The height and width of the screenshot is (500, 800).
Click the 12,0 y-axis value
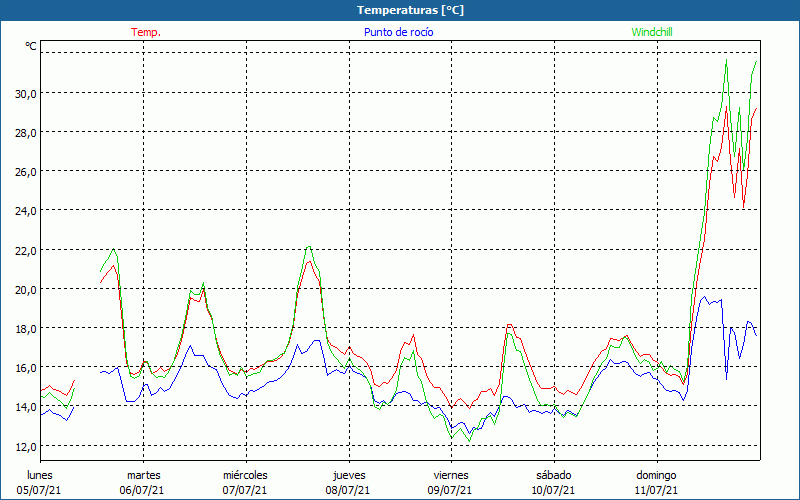[26, 446]
